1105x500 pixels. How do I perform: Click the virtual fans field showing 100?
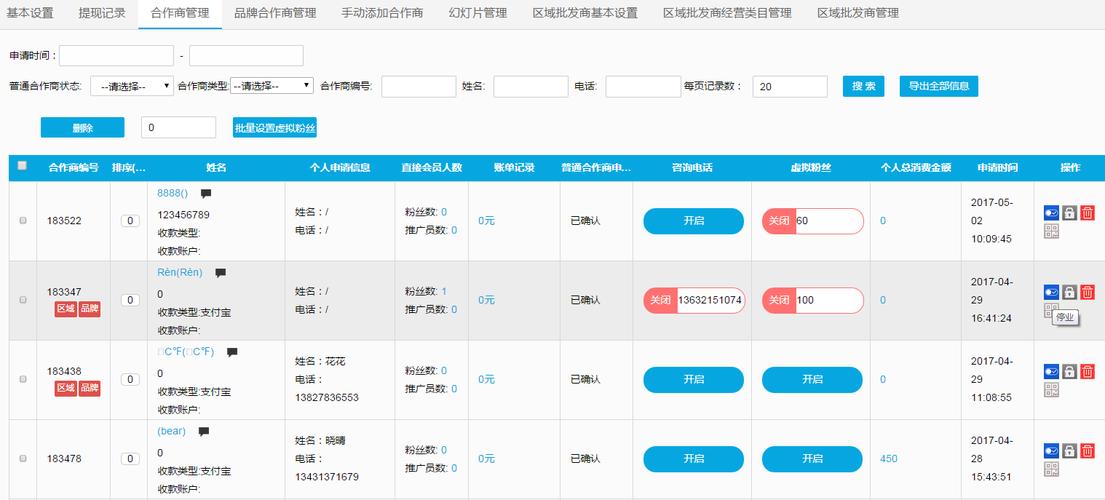coord(829,300)
